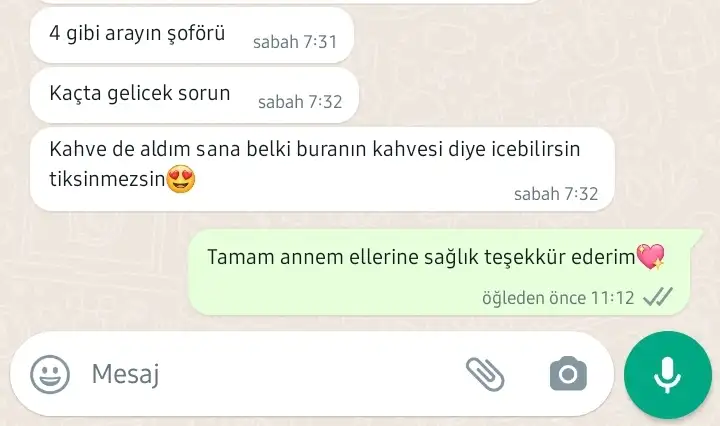
Task: Tap the paperclip attachment icon
Action: [485, 375]
